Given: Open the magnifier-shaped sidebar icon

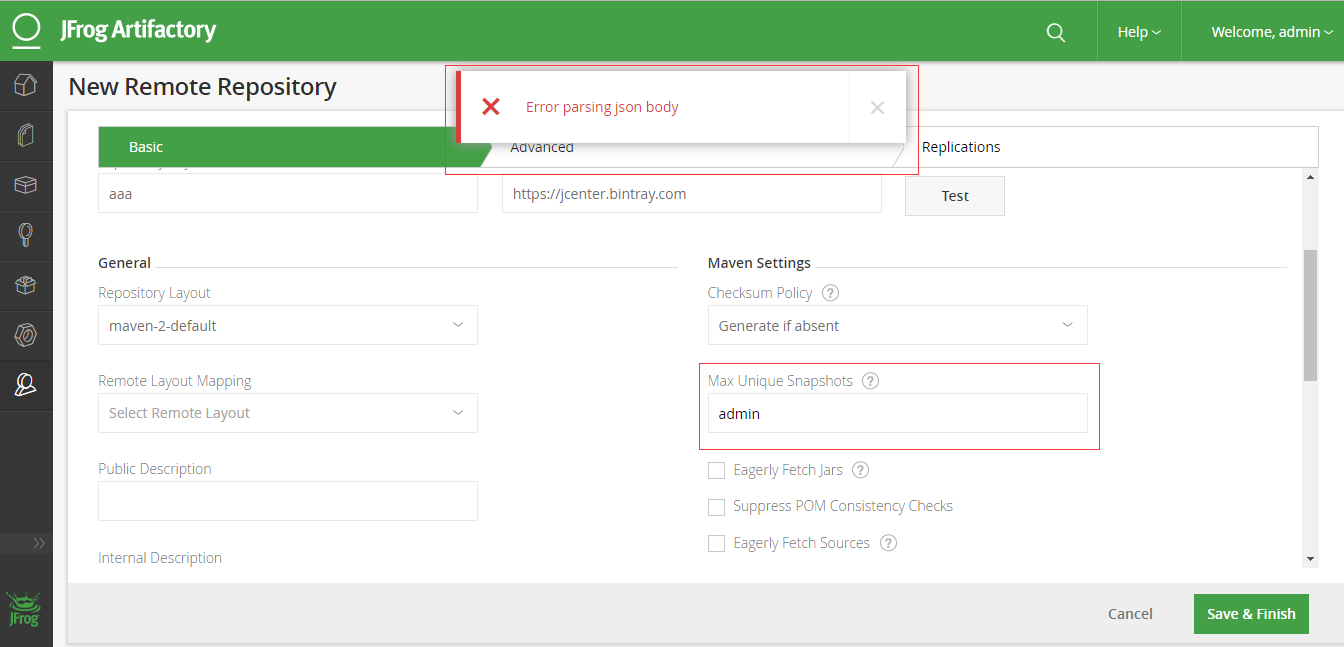Looking at the screenshot, I should pyautogui.click(x=26, y=235).
